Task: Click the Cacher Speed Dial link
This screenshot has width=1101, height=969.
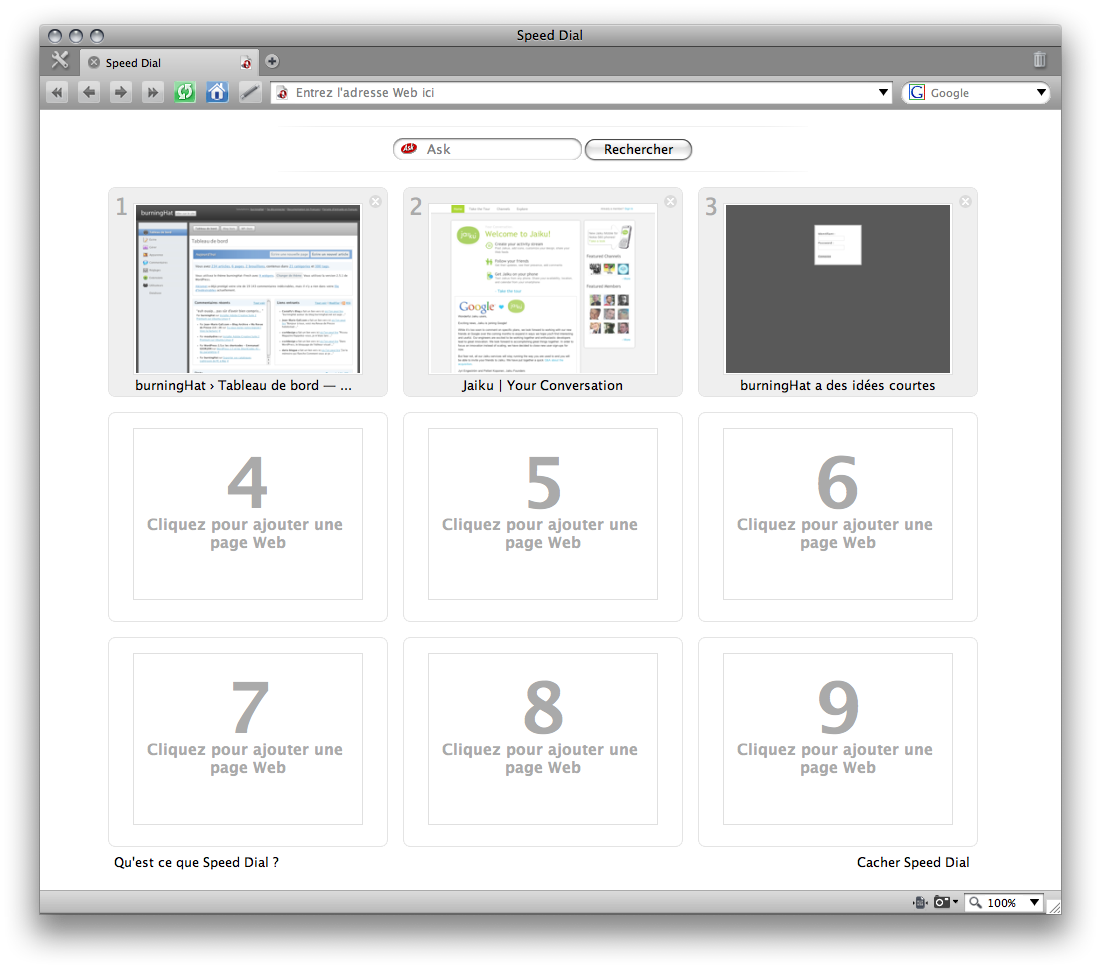Action: [x=913, y=862]
